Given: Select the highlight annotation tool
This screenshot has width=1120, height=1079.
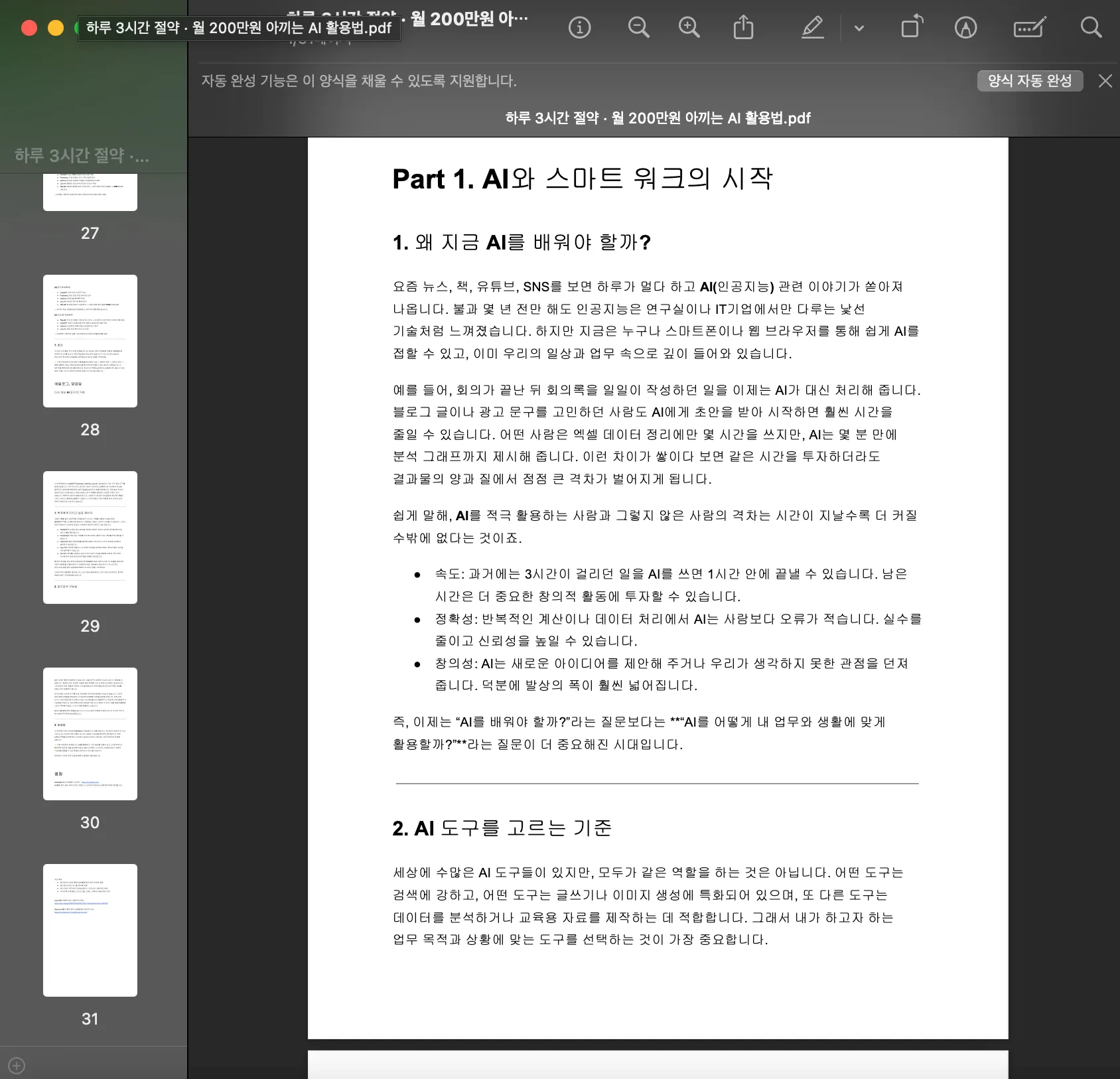Looking at the screenshot, I should coord(812,27).
